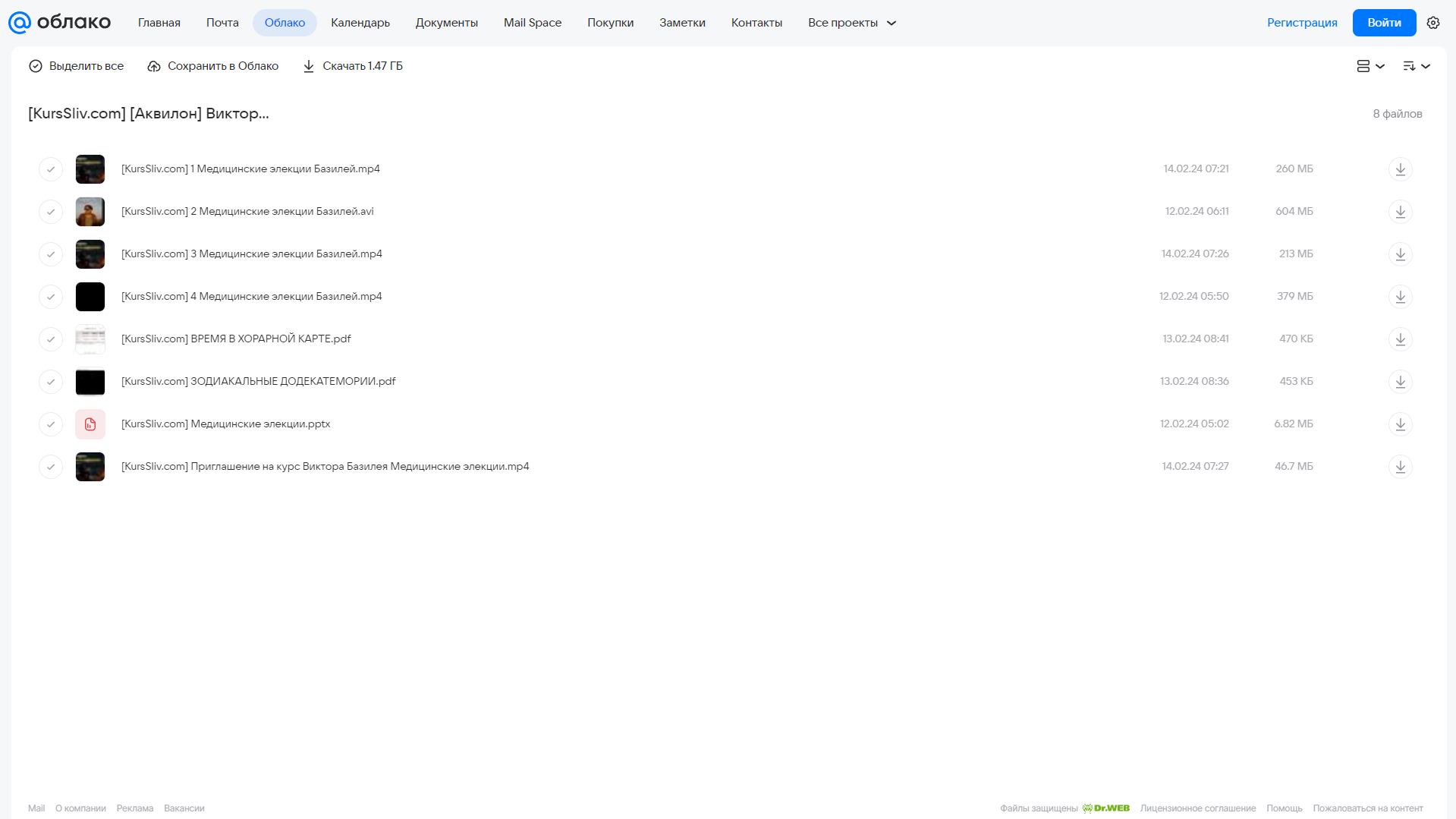Open the view mode dropdown

click(1370, 66)
